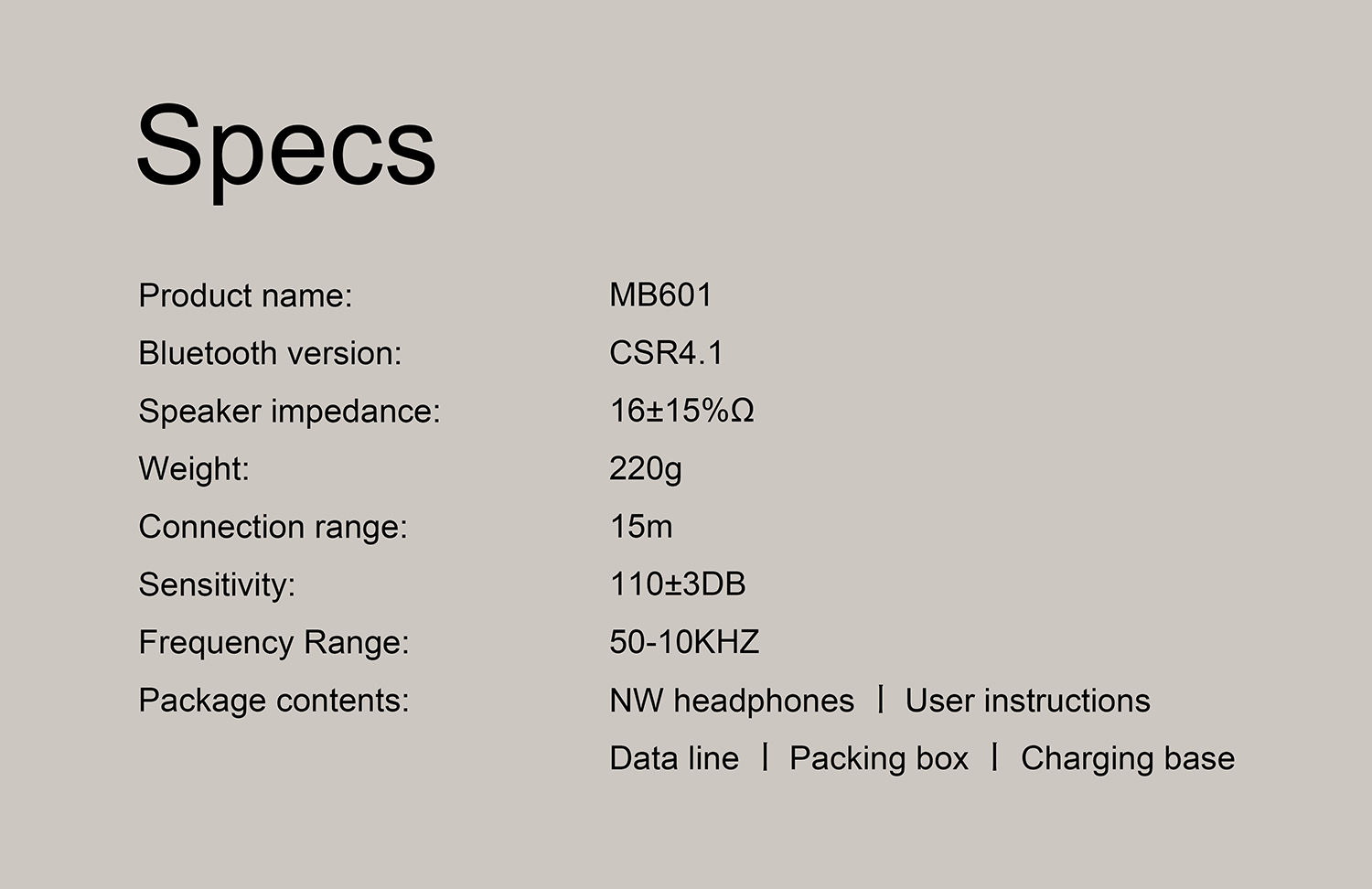Select the Package contents label
Viewport: 1372px width, 889px height.
pos(273,701)
